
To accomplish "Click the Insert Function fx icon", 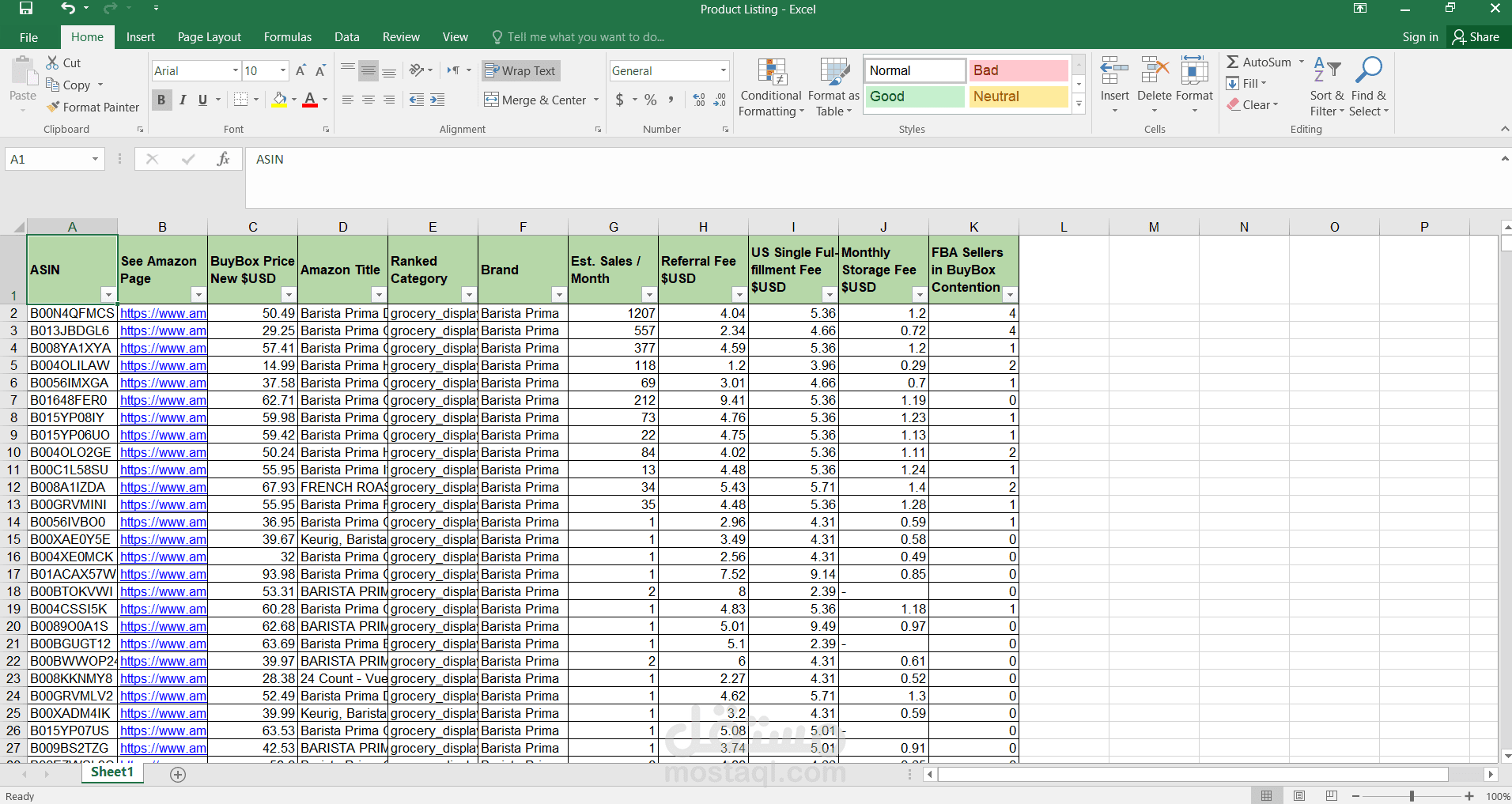I will tap(223, 159).
